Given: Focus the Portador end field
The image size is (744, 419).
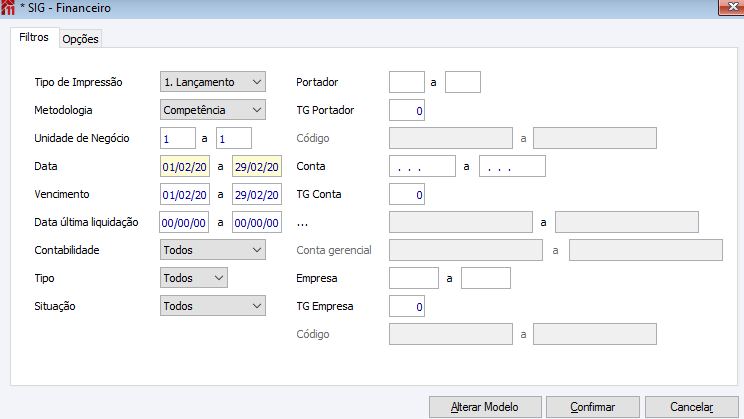Looking at the screenshot, I should (463, 82).
